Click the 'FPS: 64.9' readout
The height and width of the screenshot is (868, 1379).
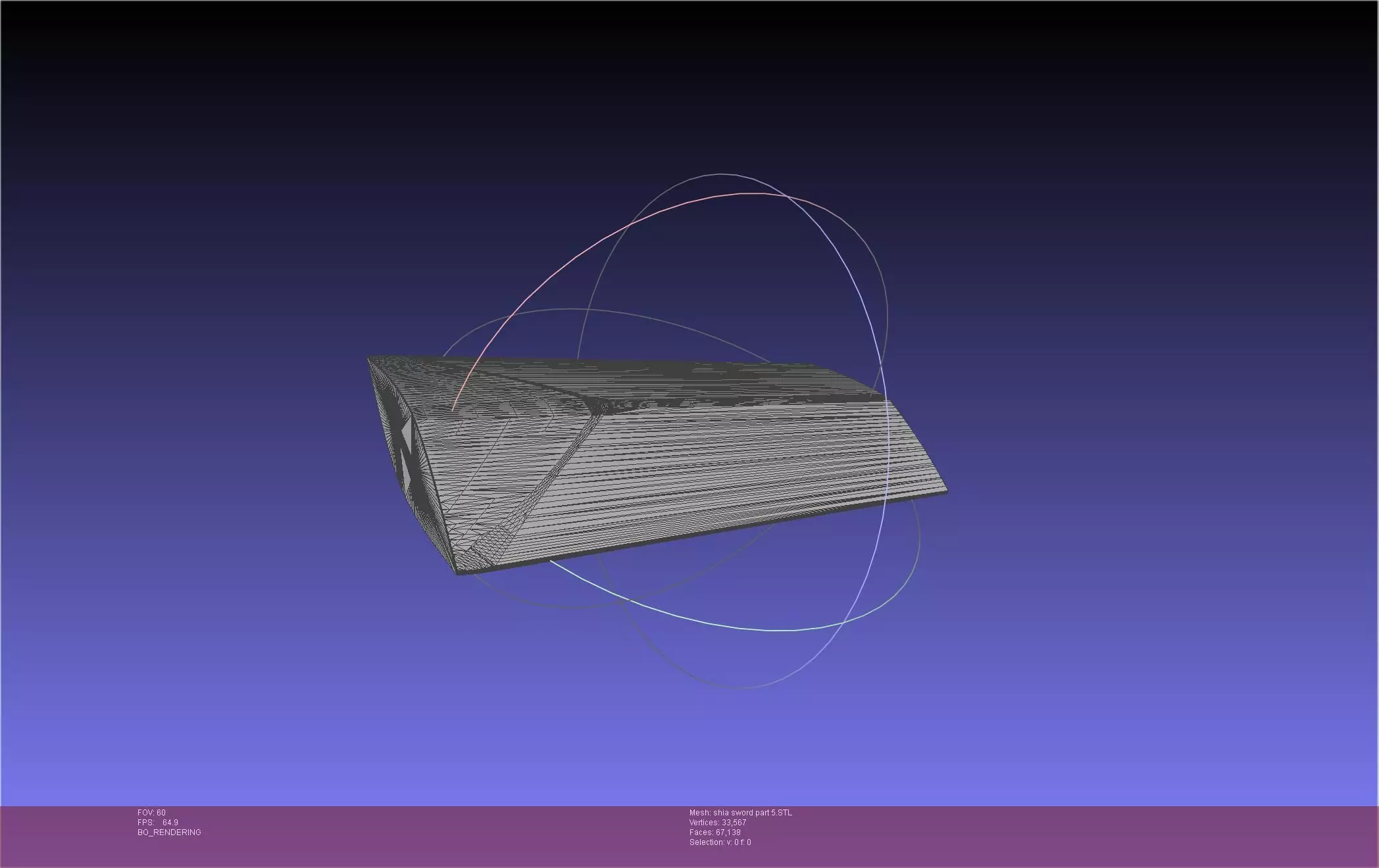158,823
